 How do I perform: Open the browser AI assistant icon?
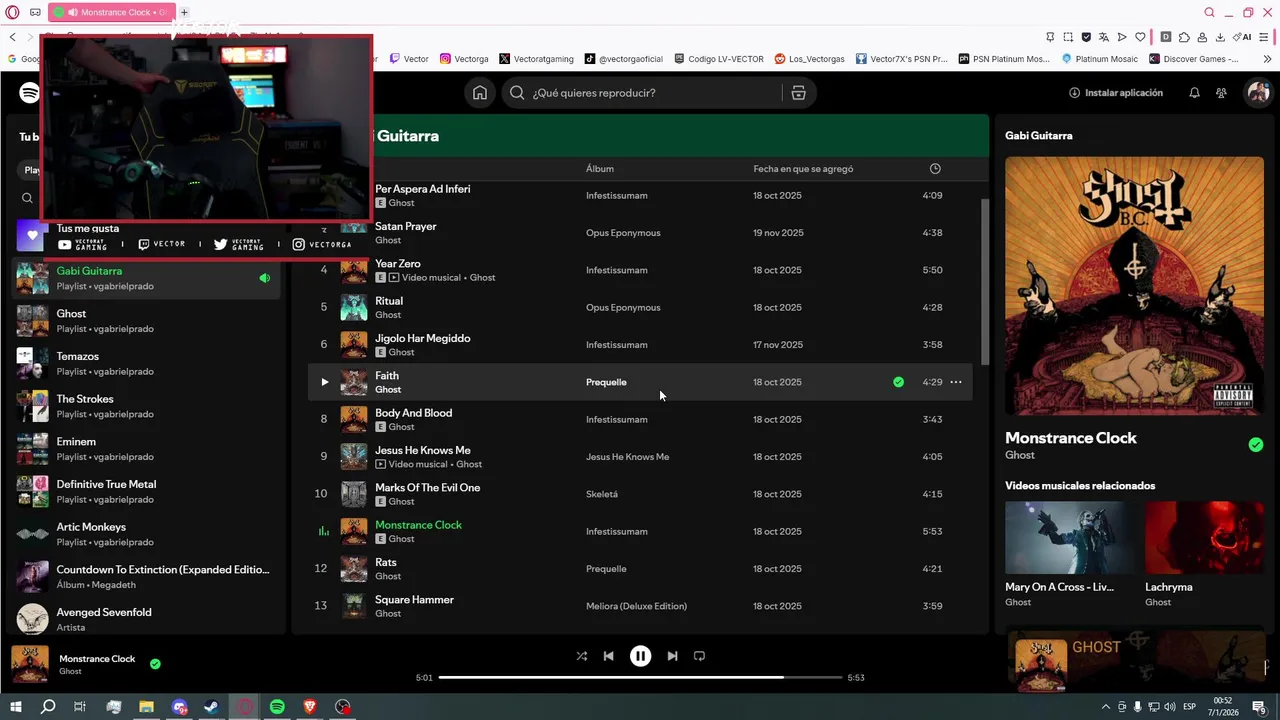click(x=1244, y=37)
